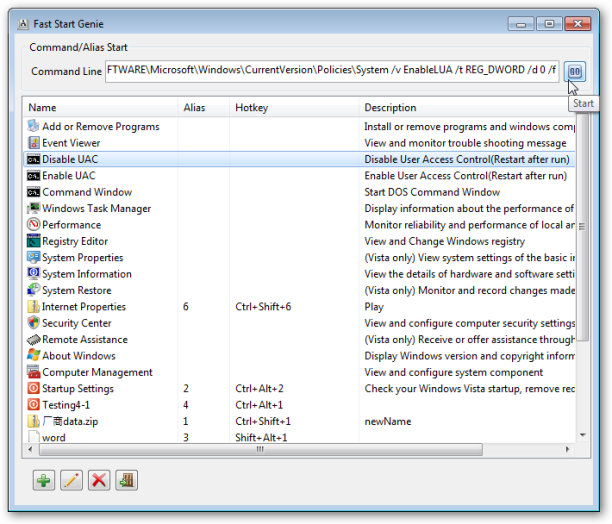
Task: Sort list by the Alias column header
Action: (x=204, y=108)
